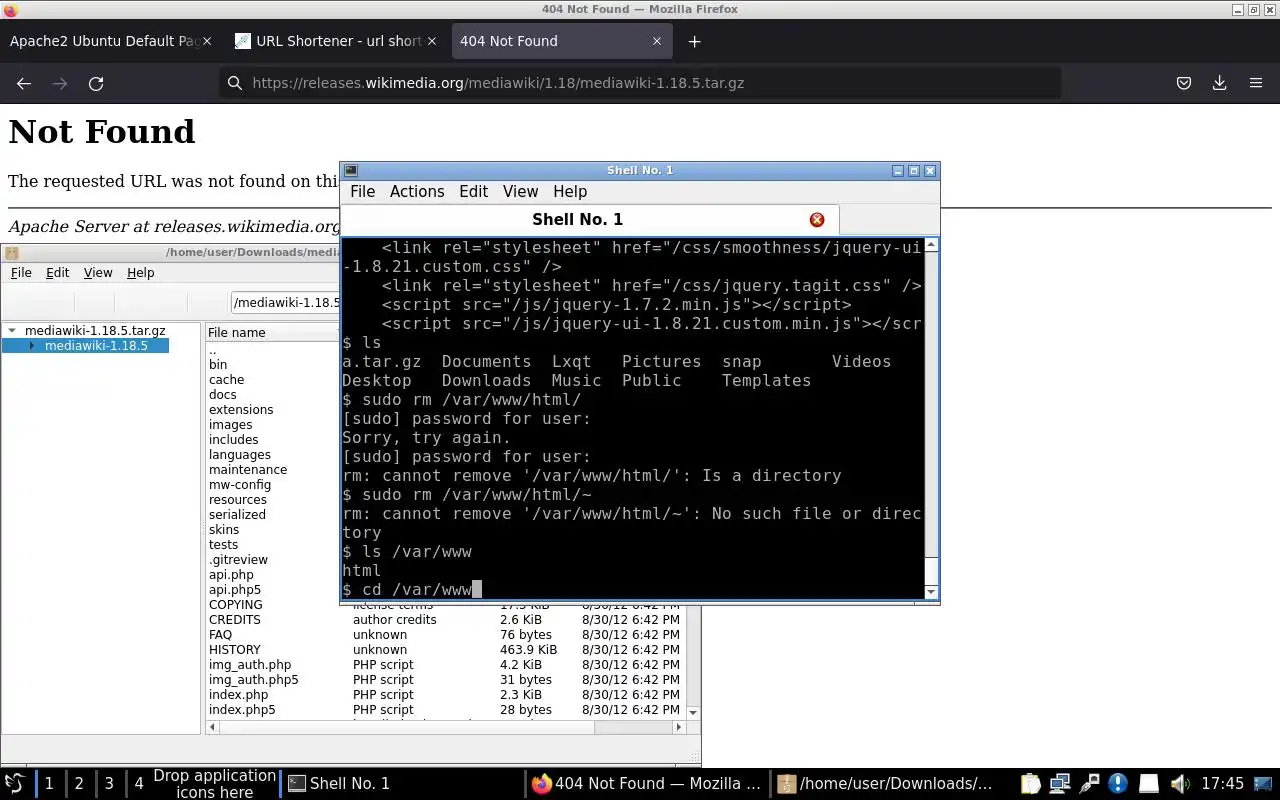
Task: Click the terminal scrollbar up arrow
Action: click(932, 245)
